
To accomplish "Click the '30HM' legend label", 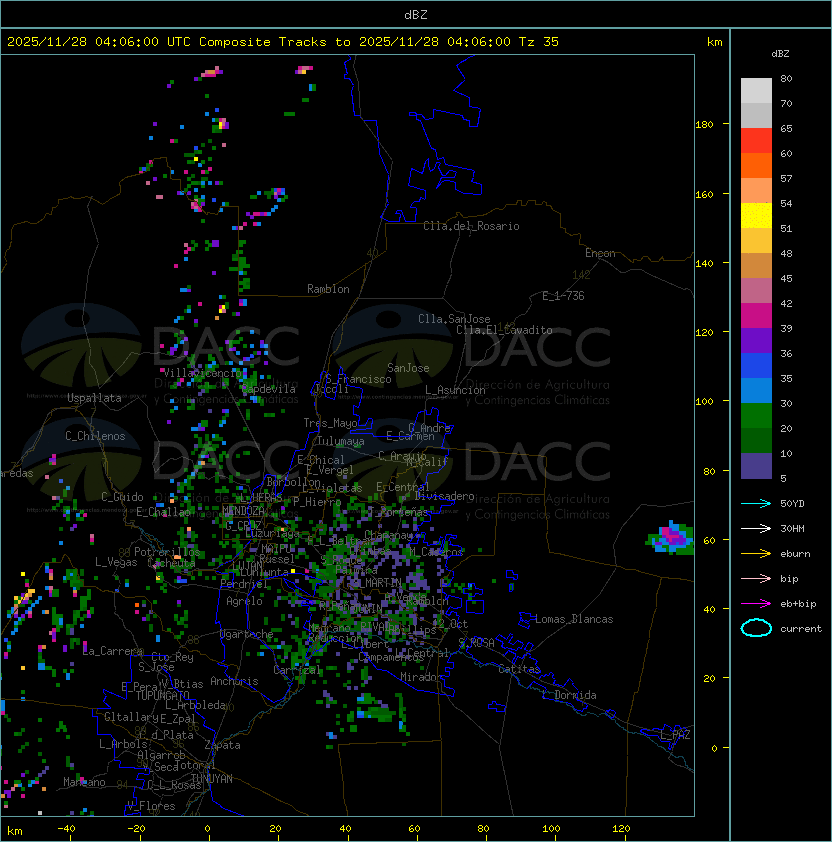I will tap(792, 529).
